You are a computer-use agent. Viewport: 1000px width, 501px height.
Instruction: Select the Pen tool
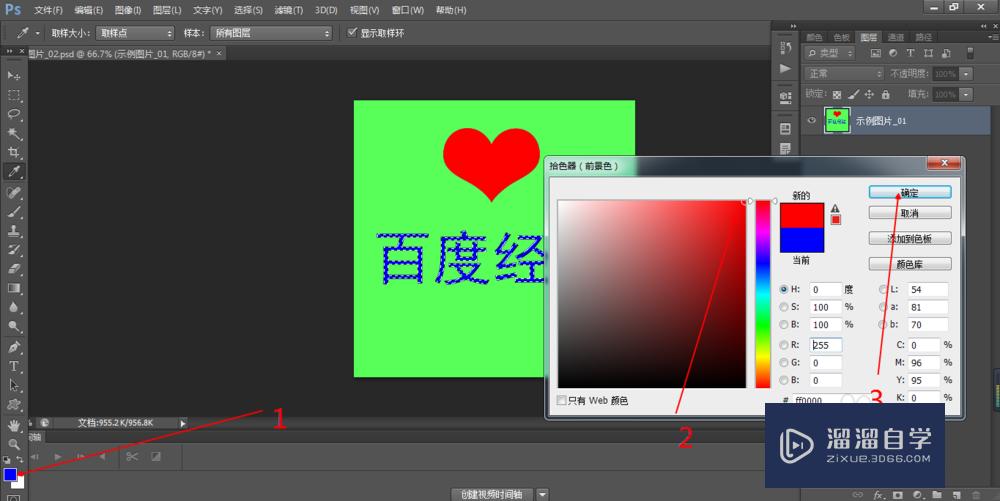[13, 347]
